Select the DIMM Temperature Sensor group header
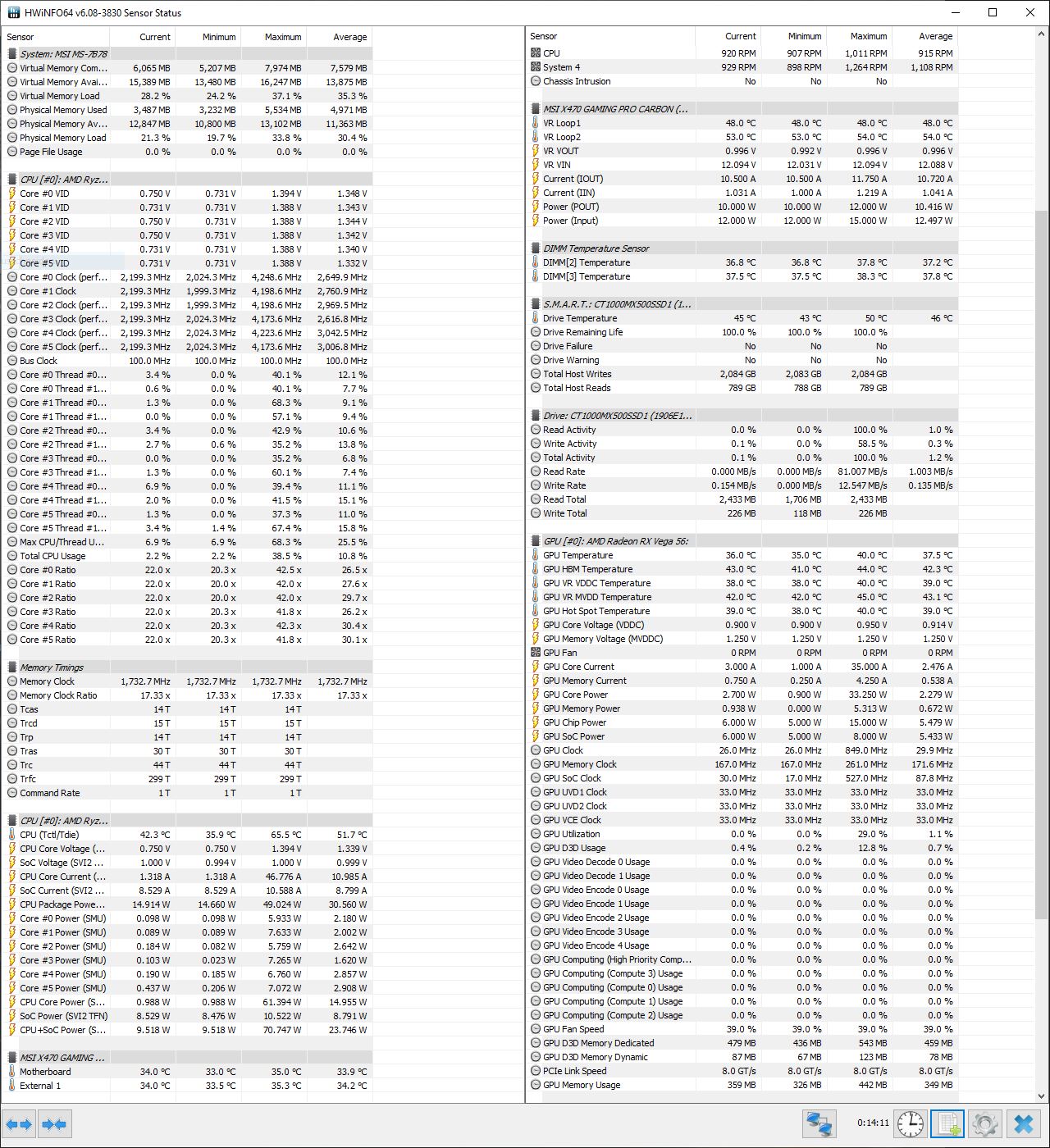The width and height of the screenshot is (1050, 1148). pos(743,248)
